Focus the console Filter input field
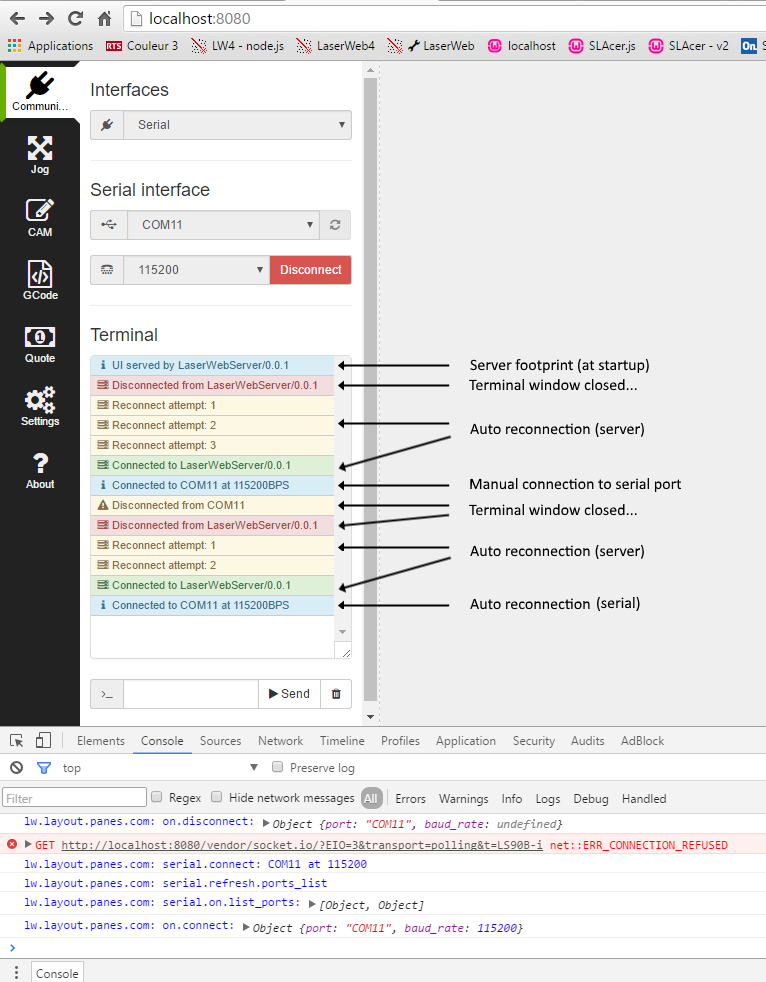This screenshot has height=982, width=766. (x=75, y=798)
